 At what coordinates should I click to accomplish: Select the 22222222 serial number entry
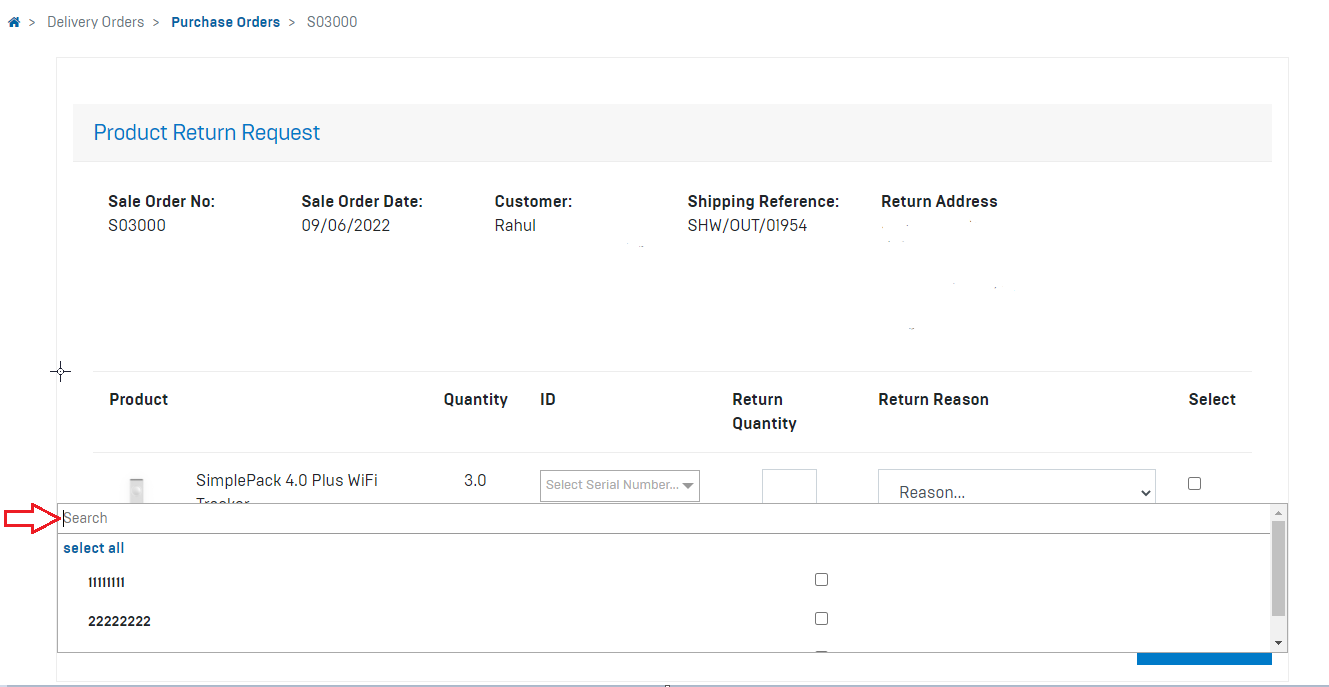pos(119,621)
